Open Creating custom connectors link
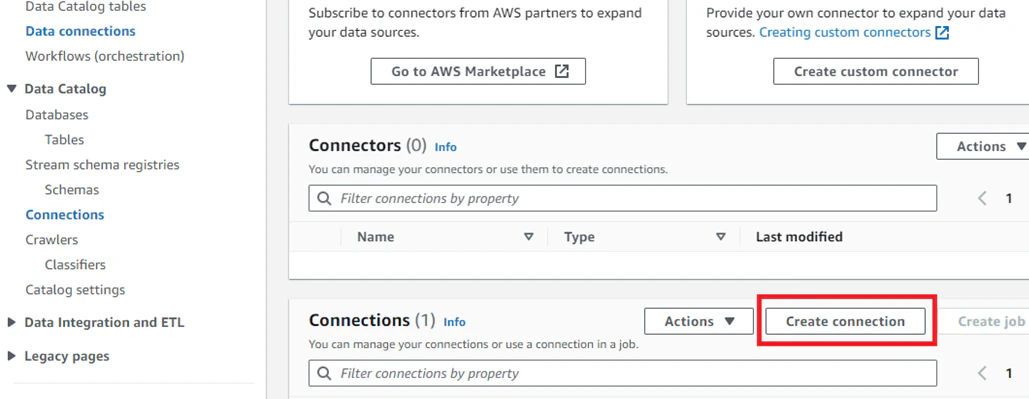 click(x=845, y=32)
